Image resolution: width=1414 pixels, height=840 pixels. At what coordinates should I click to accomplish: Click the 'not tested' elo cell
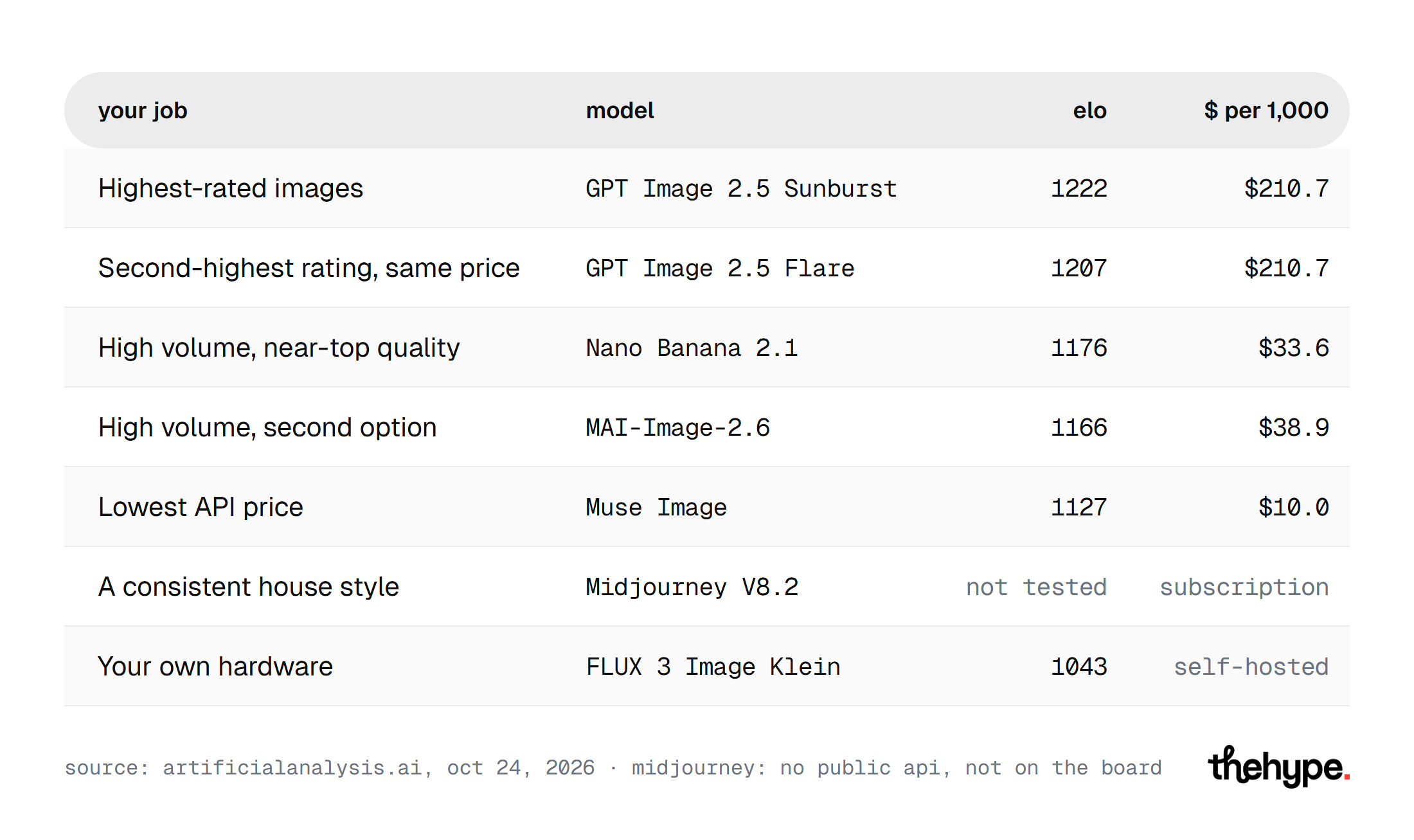(1036, 587)
